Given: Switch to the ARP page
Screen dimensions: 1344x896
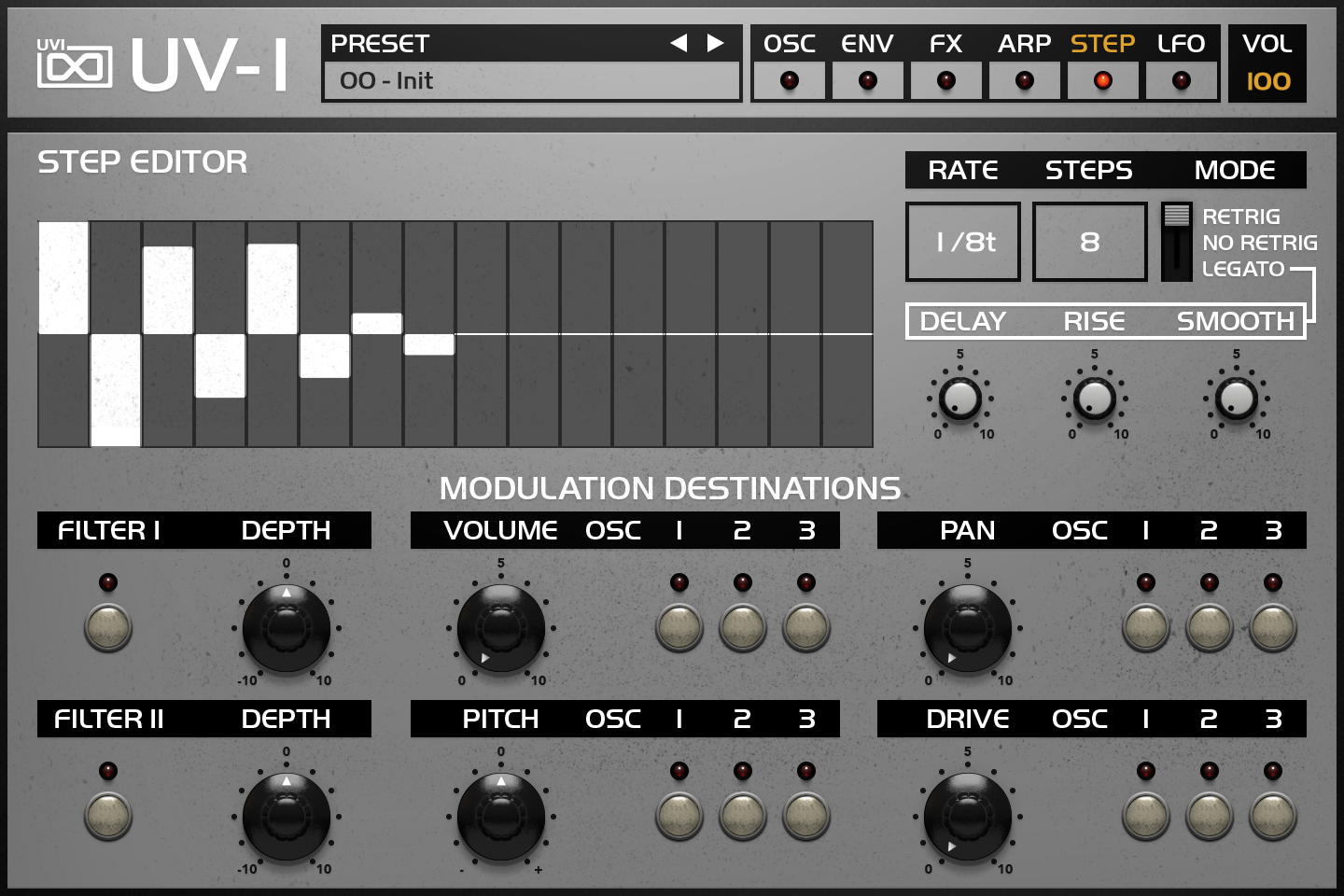Looking at the screenshot, I should tap(1025, 63).
